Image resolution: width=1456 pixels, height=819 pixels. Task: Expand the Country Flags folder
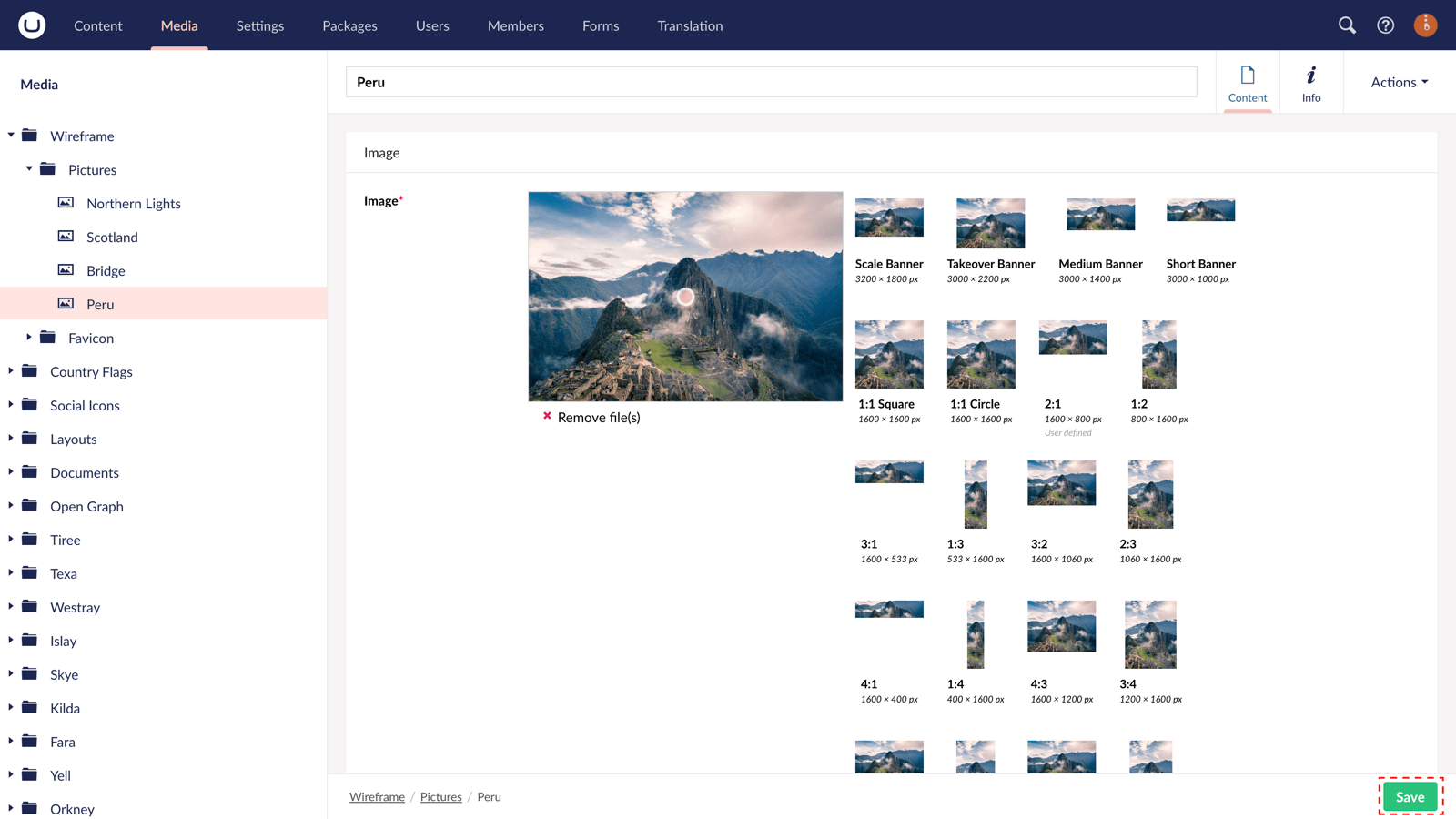pyautogui.click(x=10, y=371)
